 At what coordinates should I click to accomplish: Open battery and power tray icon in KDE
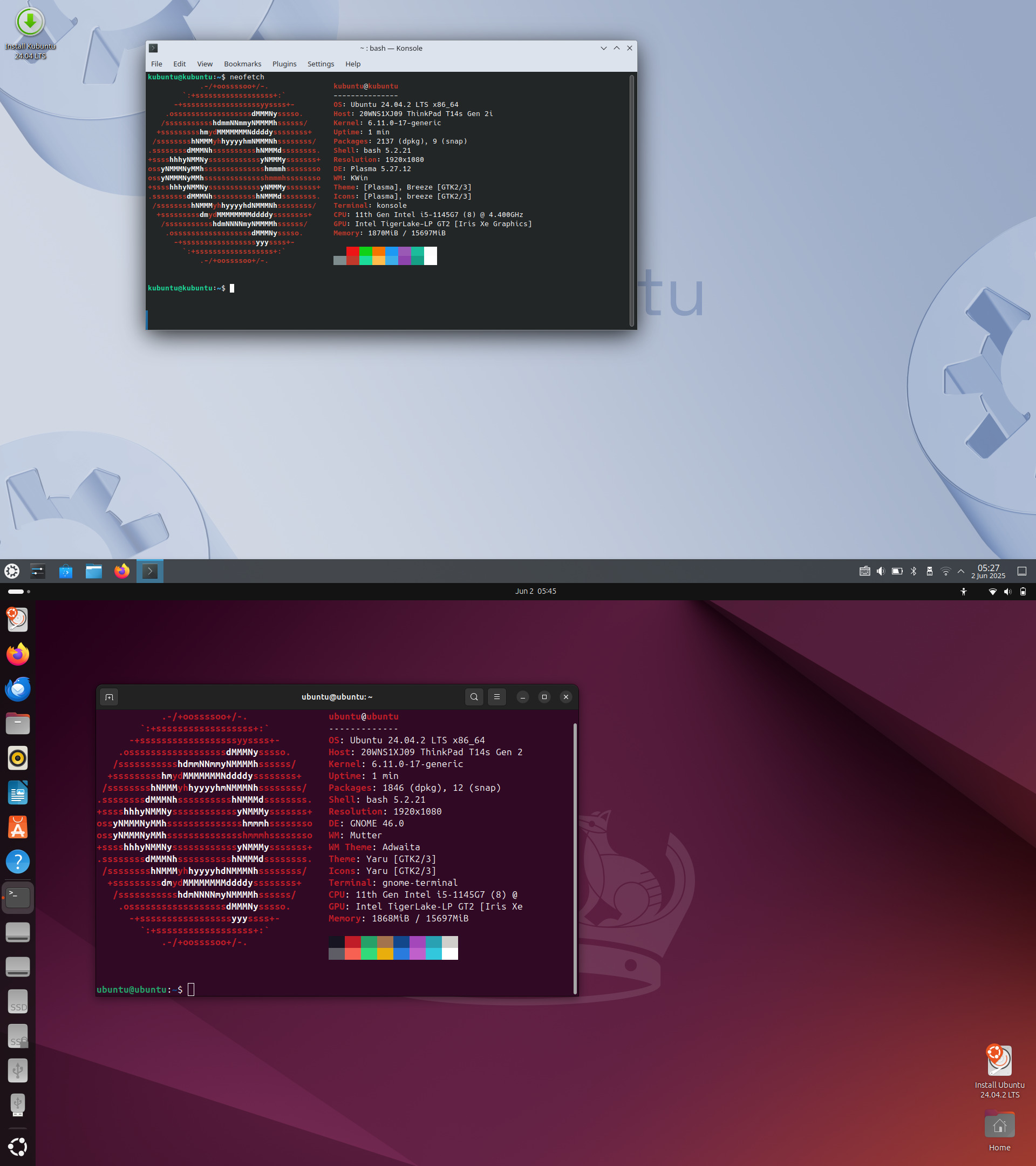pyautogui.click(x=897, y=571)
